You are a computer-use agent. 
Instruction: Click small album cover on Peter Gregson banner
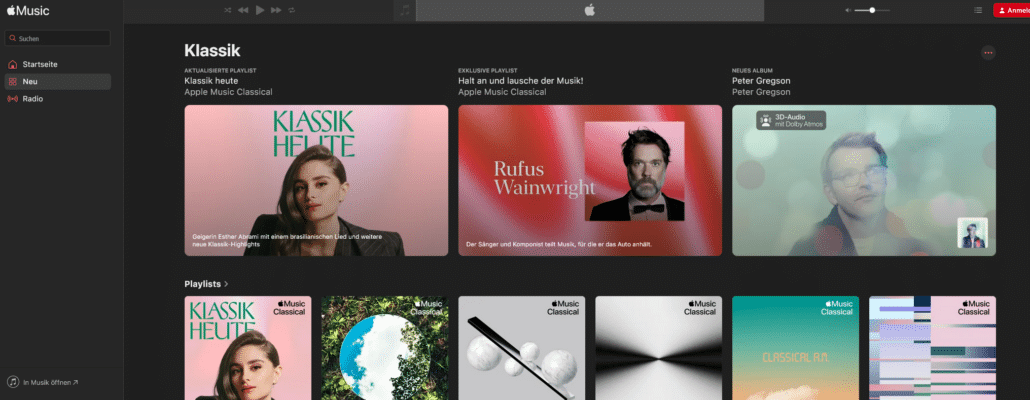[x=972, y=233]
